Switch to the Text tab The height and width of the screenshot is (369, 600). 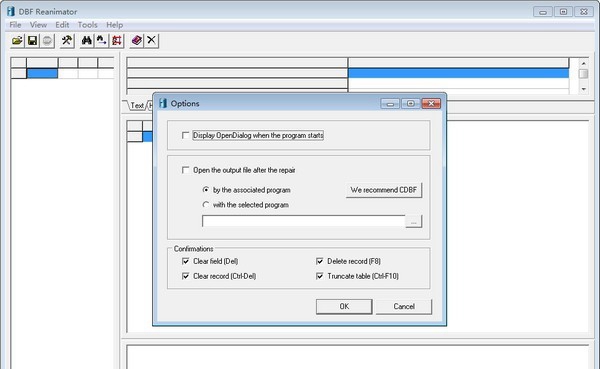coord(137,105)
